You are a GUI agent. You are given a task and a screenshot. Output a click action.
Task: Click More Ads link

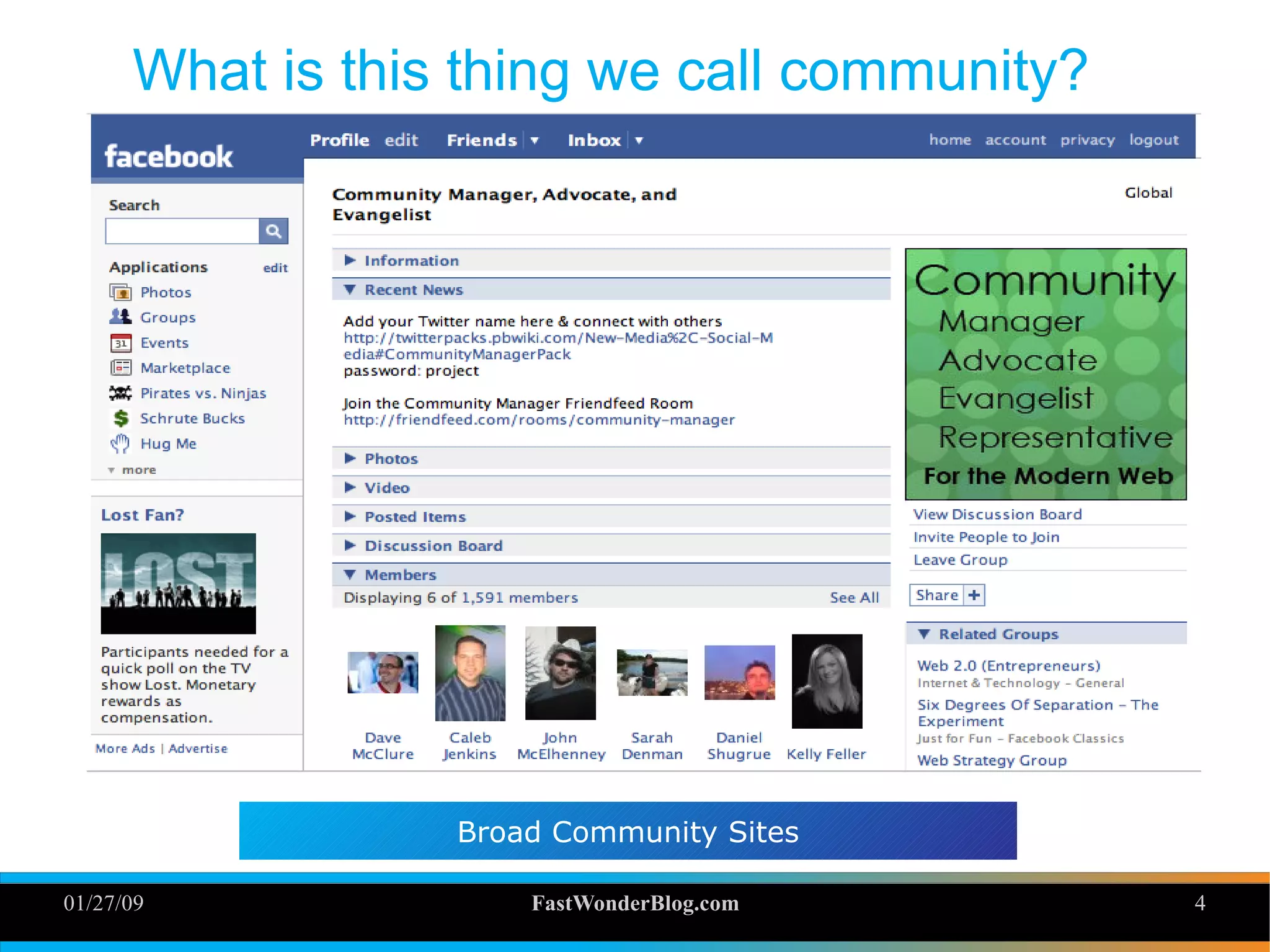[x=125, y=749]
